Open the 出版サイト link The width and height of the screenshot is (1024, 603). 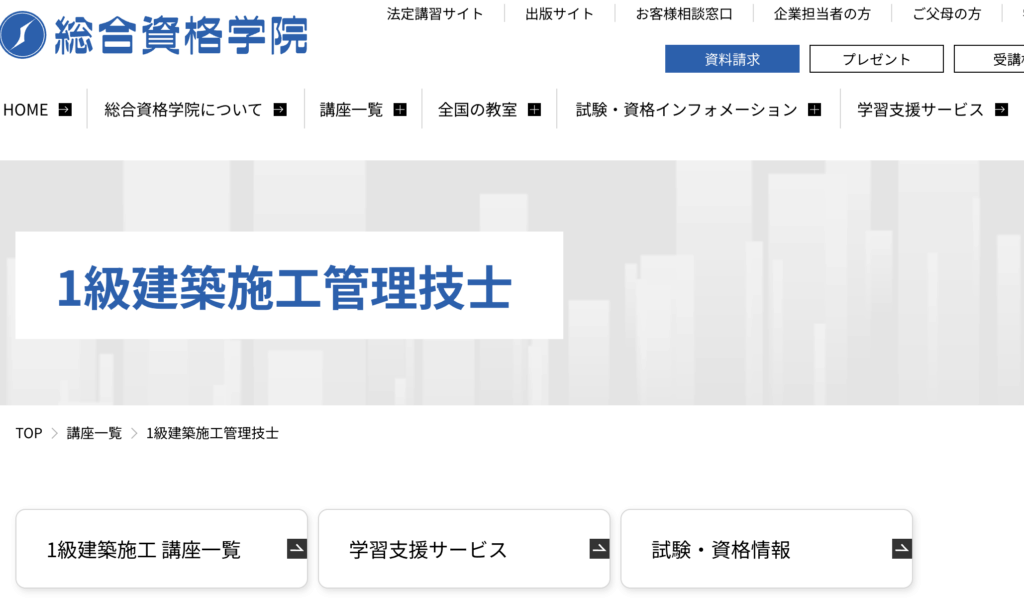pos(559,14)
